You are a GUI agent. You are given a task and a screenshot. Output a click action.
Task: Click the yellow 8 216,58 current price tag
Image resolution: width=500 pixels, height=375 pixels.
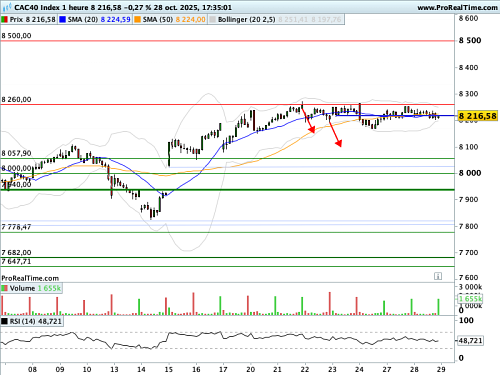[478, 116]
